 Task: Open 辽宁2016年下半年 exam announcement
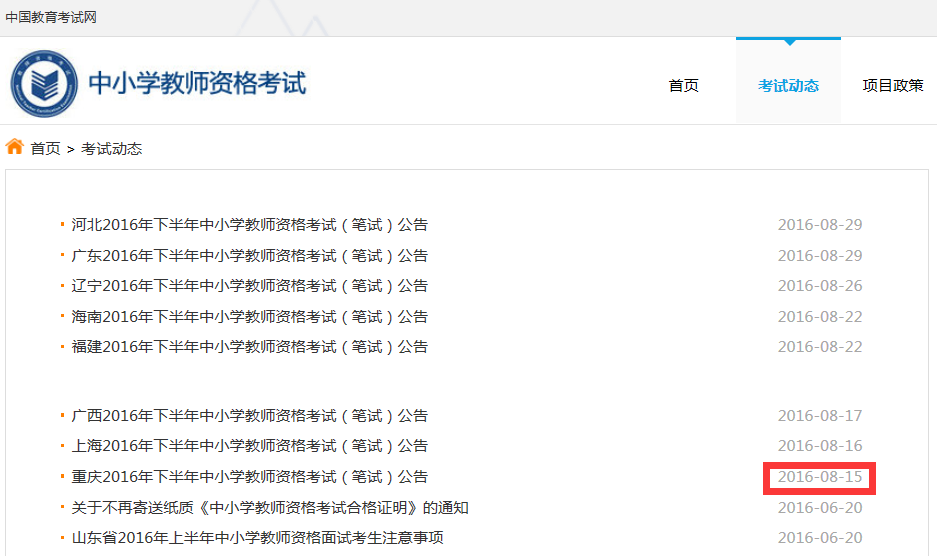coord(249,286)
